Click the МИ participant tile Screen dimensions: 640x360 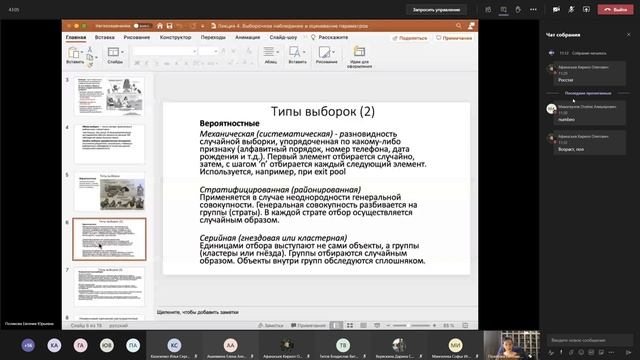click(455, 346)
